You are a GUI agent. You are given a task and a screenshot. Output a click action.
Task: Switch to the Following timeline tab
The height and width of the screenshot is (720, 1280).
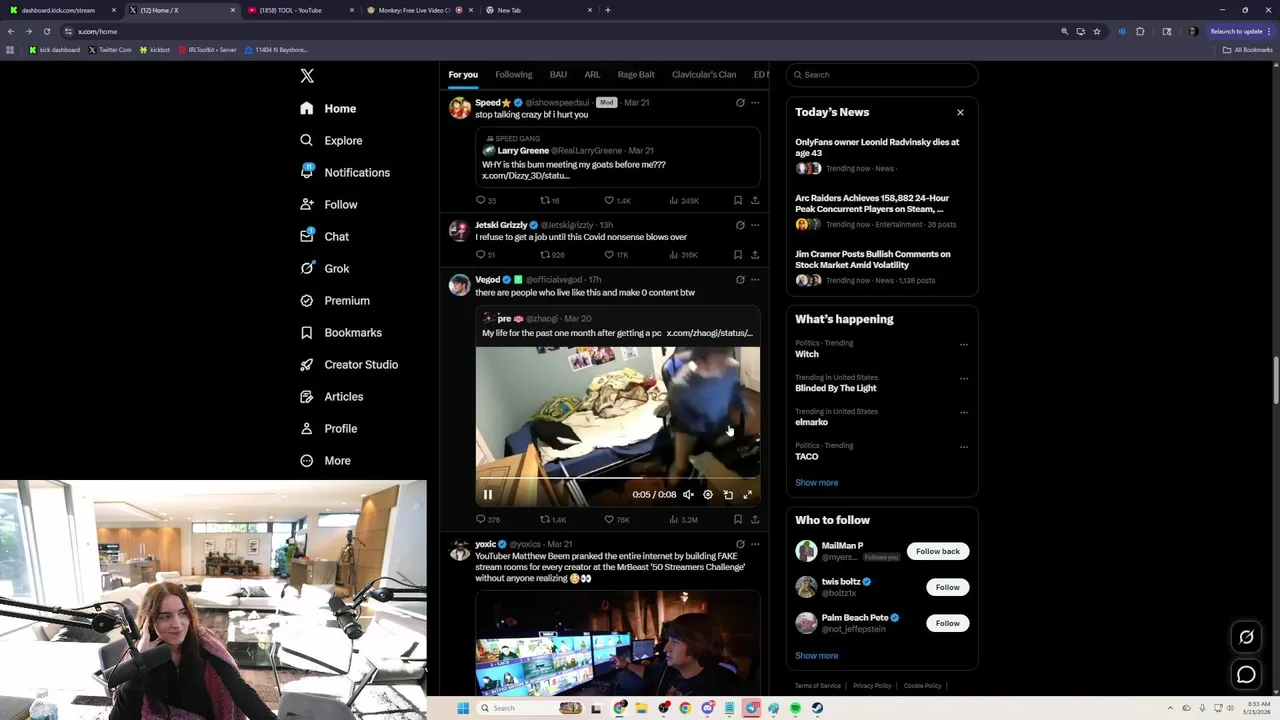pos(513,74)
